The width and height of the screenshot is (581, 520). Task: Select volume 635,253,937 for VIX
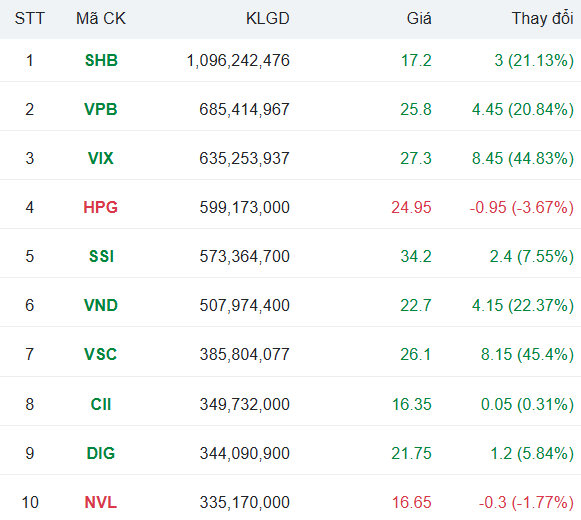[x=245, y=158]
